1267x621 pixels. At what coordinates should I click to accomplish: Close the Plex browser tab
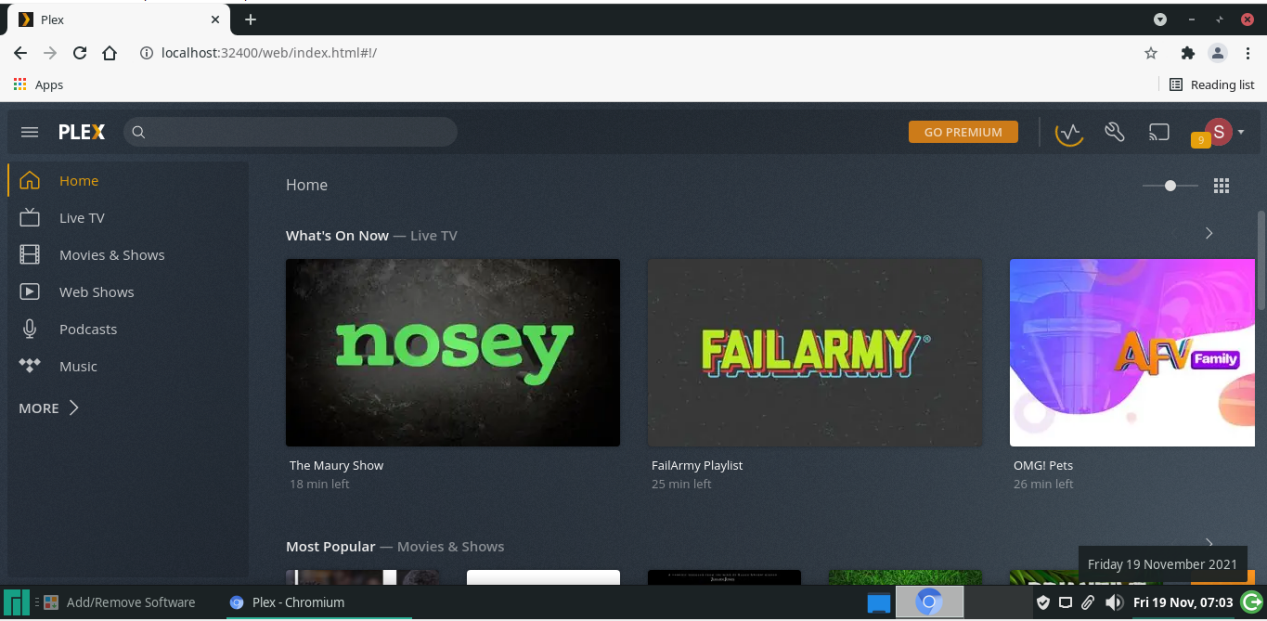tap(215, 19)
